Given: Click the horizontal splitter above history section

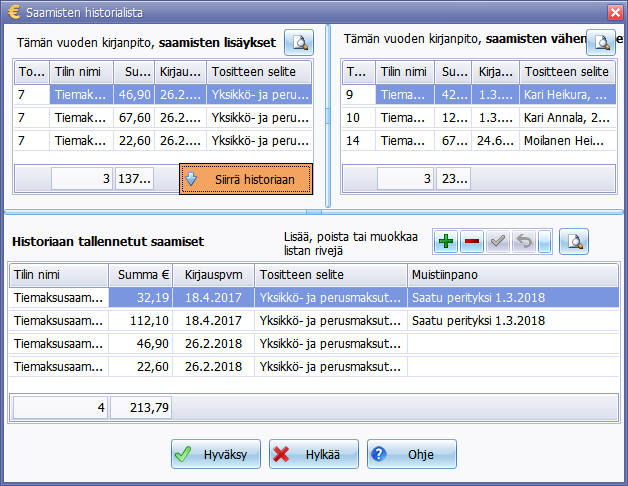Looking at the screenshot, I should 314,212.
